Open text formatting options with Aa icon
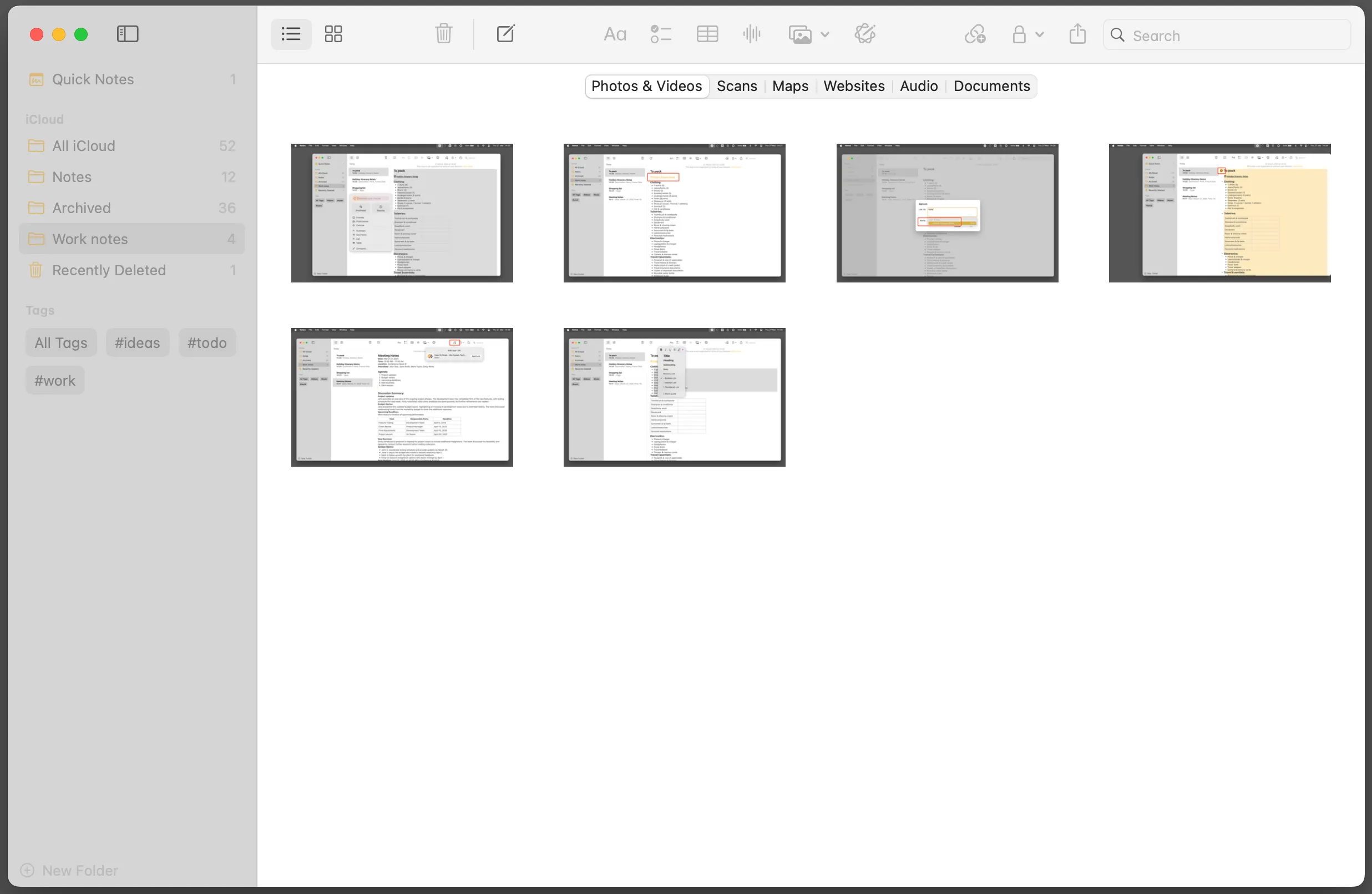This screenshot has width=1372, height=894. [615, 34]
